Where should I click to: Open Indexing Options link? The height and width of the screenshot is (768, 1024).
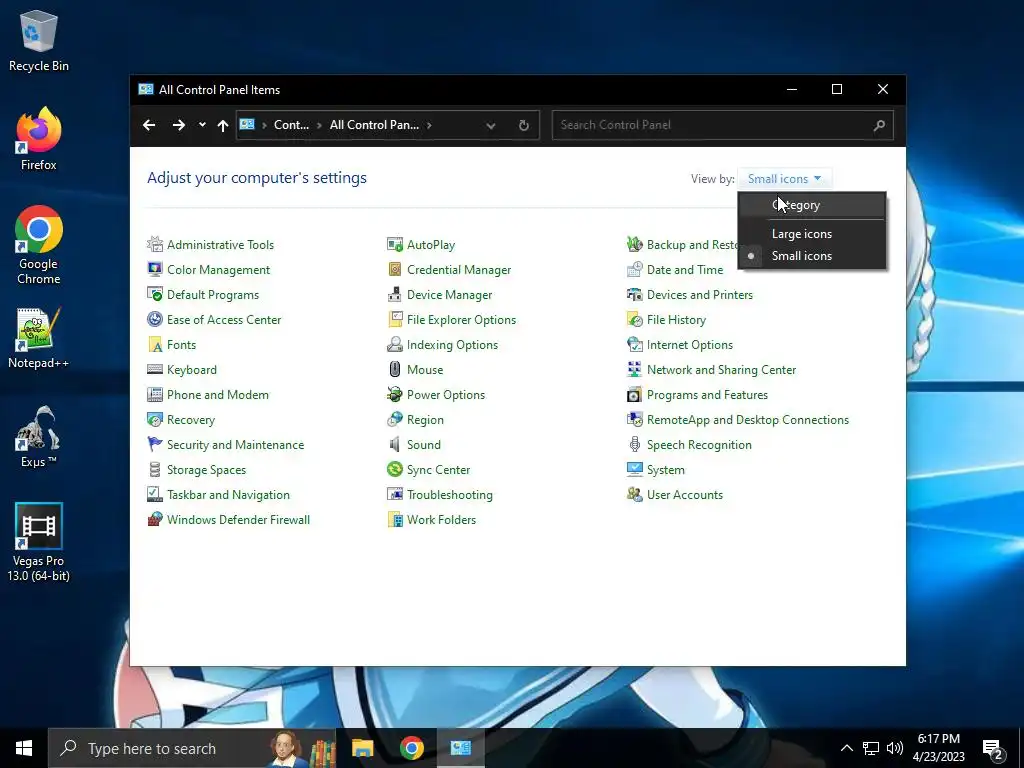click(452, 345)
